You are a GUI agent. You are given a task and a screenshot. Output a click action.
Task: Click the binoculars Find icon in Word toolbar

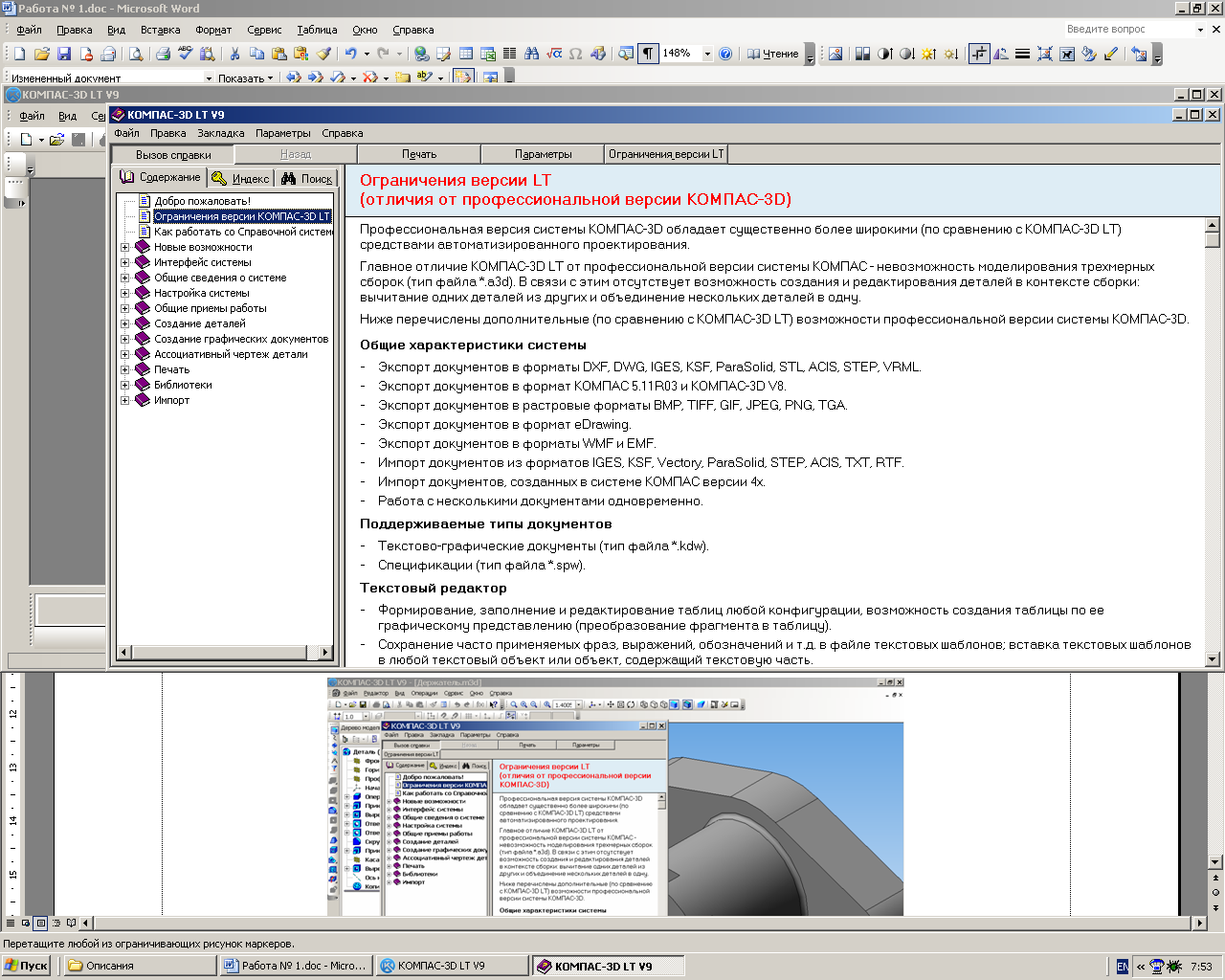tap(532, 54)
